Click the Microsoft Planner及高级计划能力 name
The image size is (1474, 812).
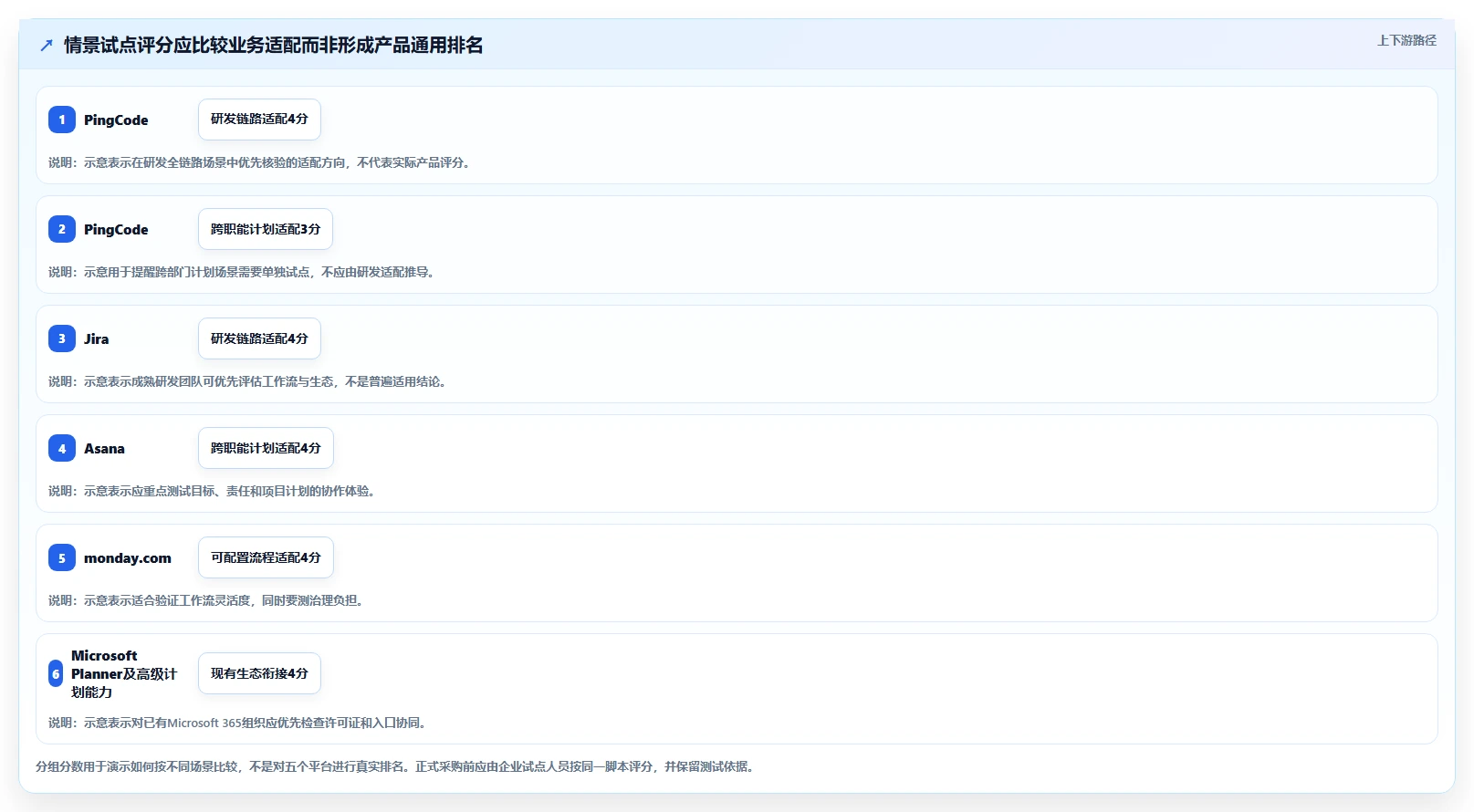(124, 673)
